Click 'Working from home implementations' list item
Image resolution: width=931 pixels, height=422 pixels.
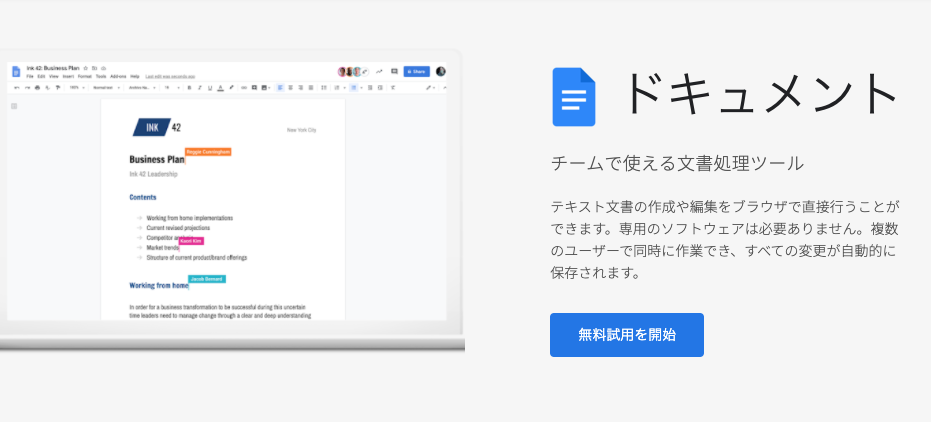189,218
